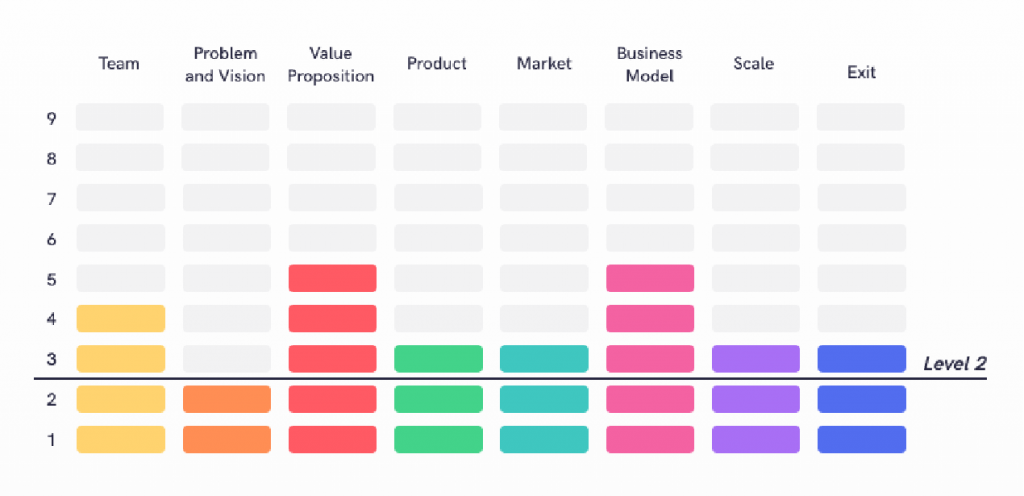Screen dimensions: 1024x496
Task: Click the blue Exit cell at level 2
Action: 861,399
